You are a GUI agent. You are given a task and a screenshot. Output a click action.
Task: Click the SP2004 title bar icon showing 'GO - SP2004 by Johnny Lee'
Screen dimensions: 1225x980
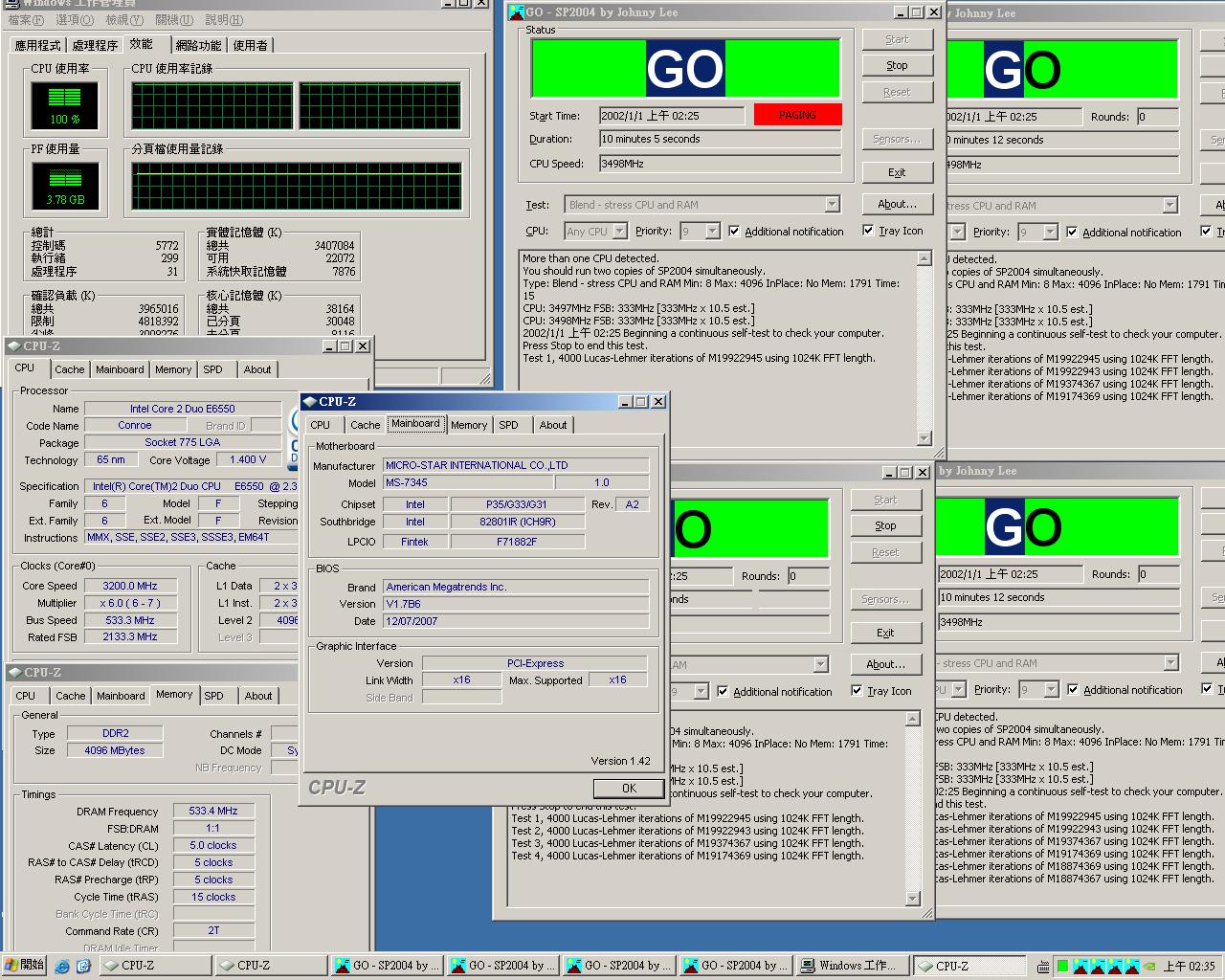517,12
